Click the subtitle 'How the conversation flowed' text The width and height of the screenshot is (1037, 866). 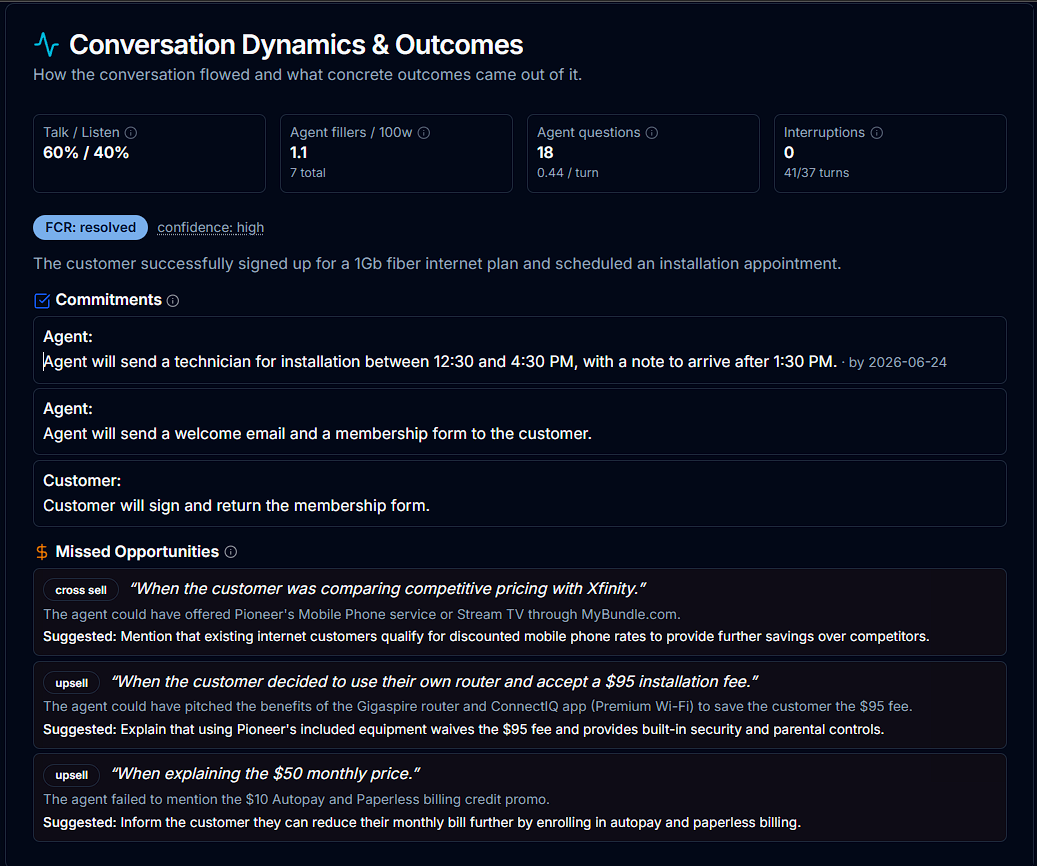(x=308, y=75)
